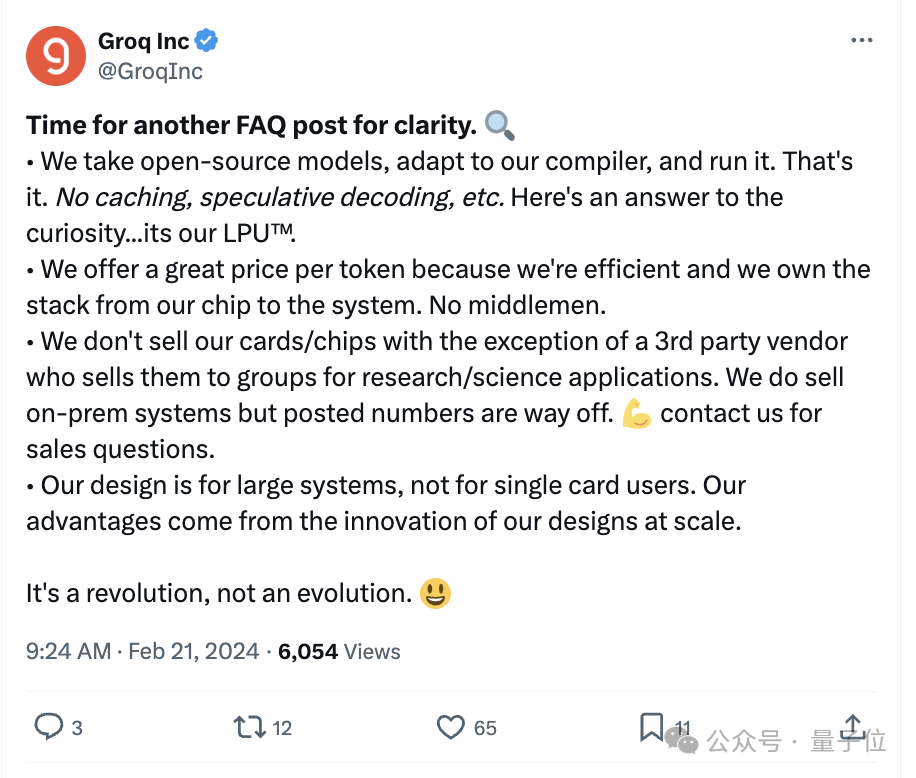Open the 6,054 Views count
This screenshot has height=778, width=916.
click(x=339, y=651)
